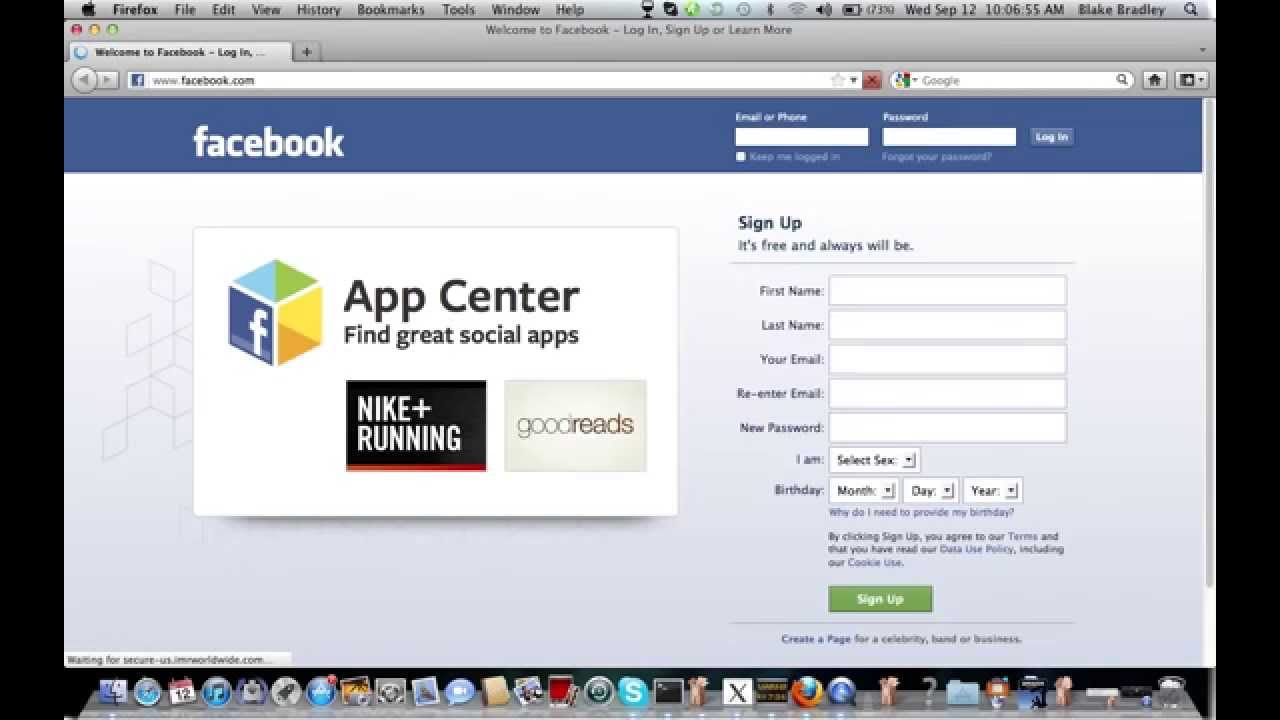Open Skype from the dock
Image resolution: width=1280 pixels, height=720 pixels.
click(633, 691)
